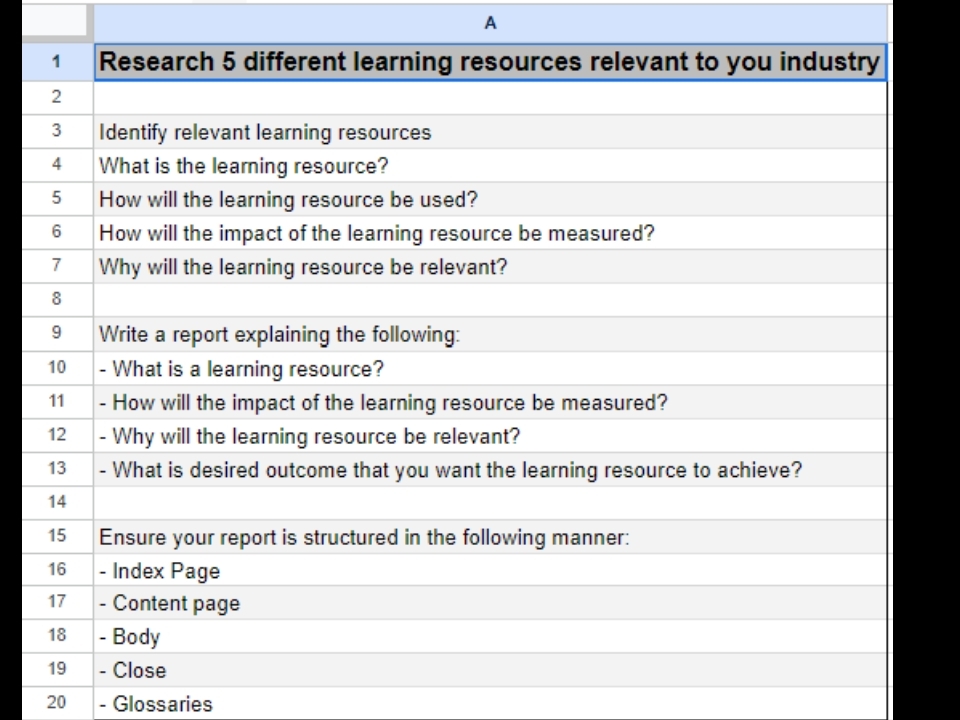This screenshot has height=720, width=960.
Task: Select the row 1 header
Action: click(x=57, y=61)
